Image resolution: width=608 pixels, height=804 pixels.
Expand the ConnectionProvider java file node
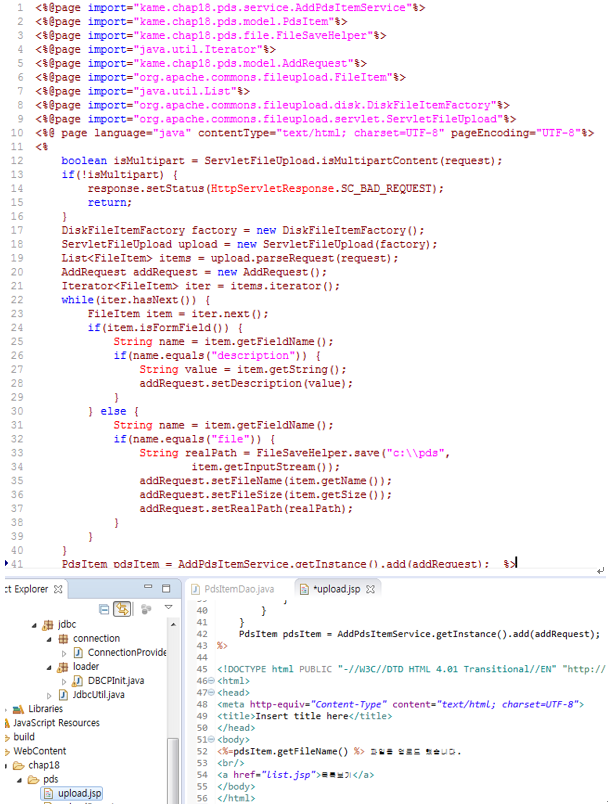tap(64, 653)
